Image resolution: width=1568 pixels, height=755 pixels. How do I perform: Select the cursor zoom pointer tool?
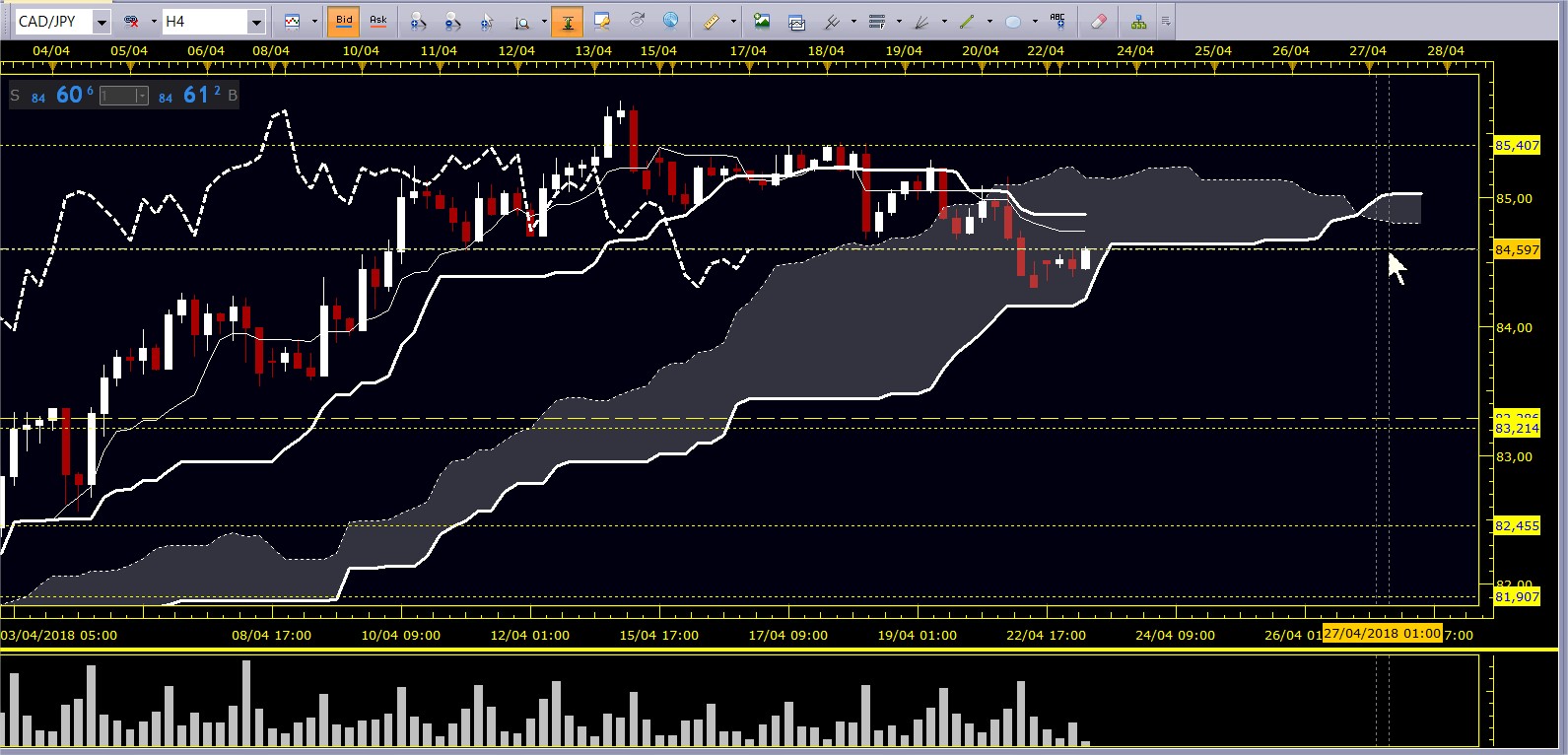pos(487,21)
